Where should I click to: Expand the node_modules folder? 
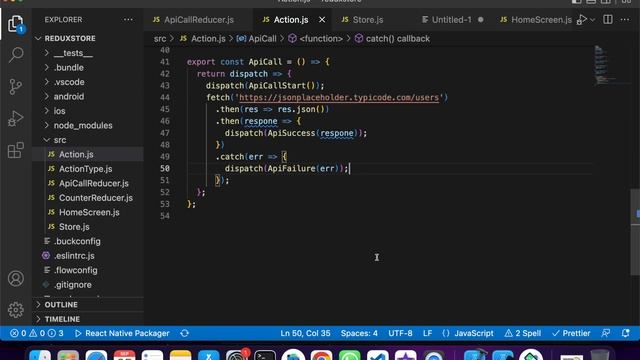pos(83,125)
